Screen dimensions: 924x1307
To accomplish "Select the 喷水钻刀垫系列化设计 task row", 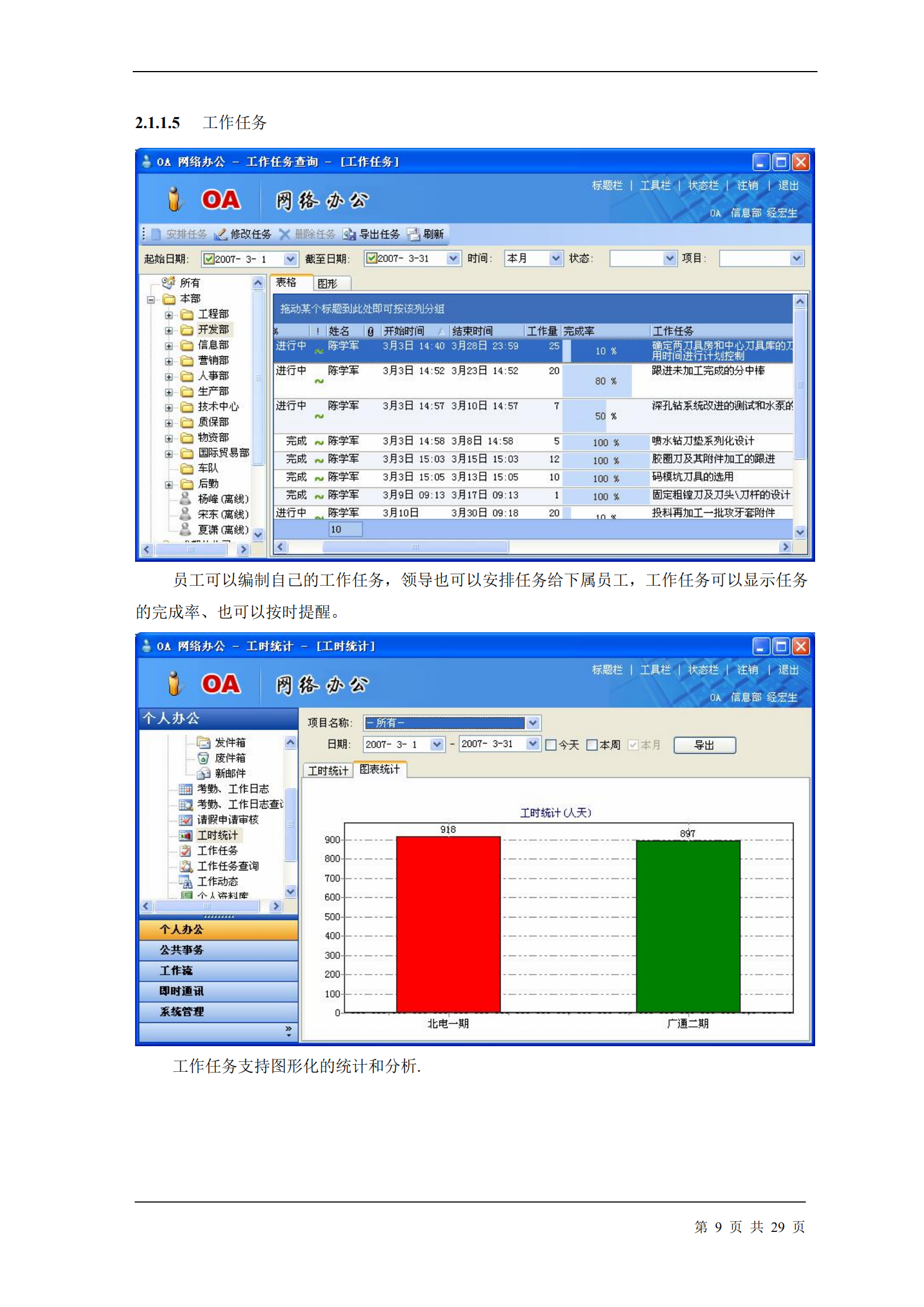I will (x=533, y=442).
